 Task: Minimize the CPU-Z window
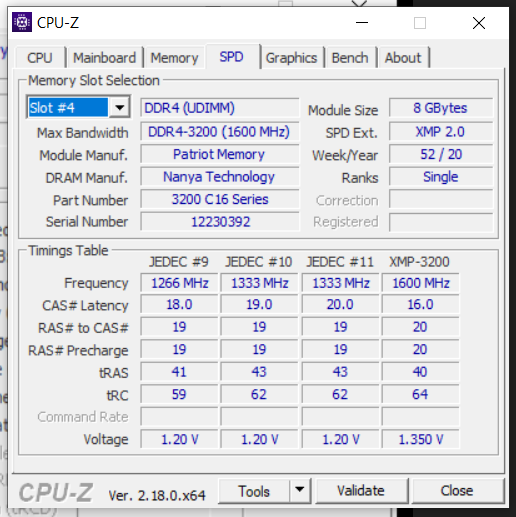362,23
